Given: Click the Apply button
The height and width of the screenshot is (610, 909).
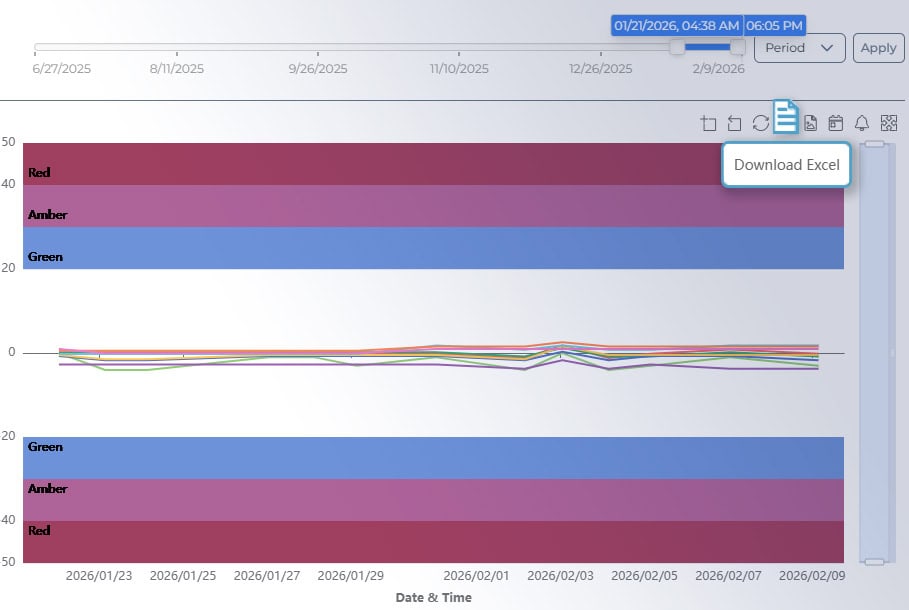Looking at the screenshot, I should click(878, 48).
